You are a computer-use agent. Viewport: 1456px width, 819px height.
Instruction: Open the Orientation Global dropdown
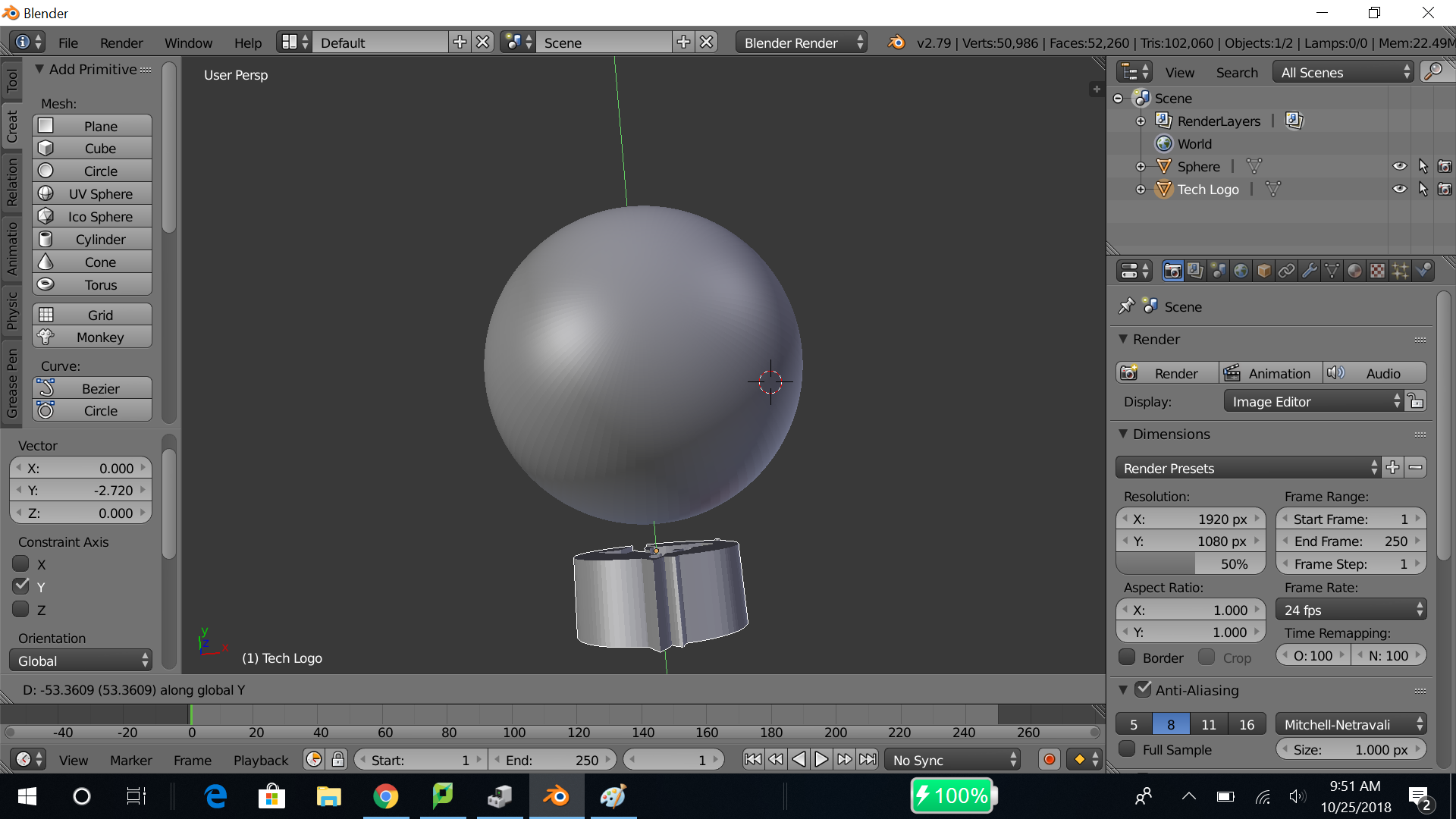click(81, 661)
